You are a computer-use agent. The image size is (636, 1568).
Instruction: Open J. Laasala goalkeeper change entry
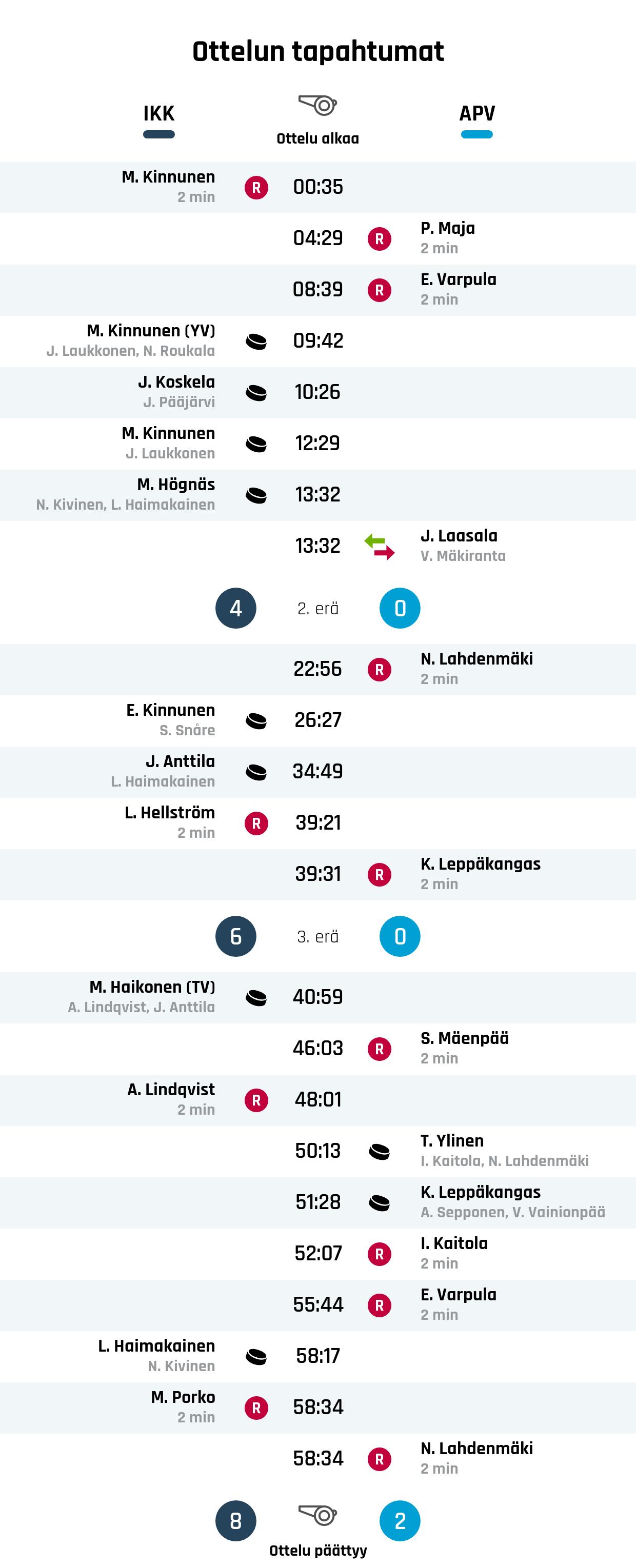pos(459,536)
